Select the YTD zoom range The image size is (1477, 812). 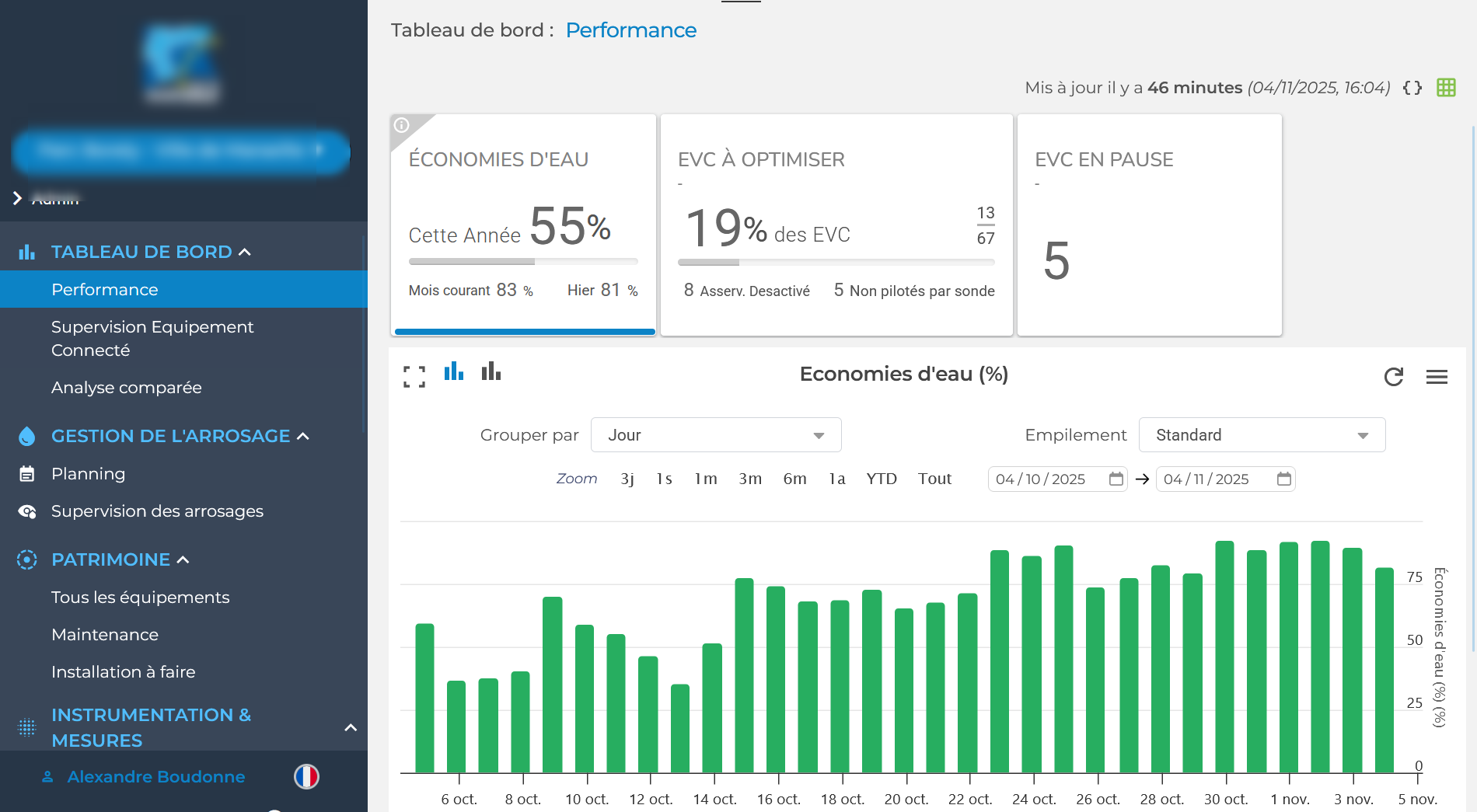click(x=882, y=479)
